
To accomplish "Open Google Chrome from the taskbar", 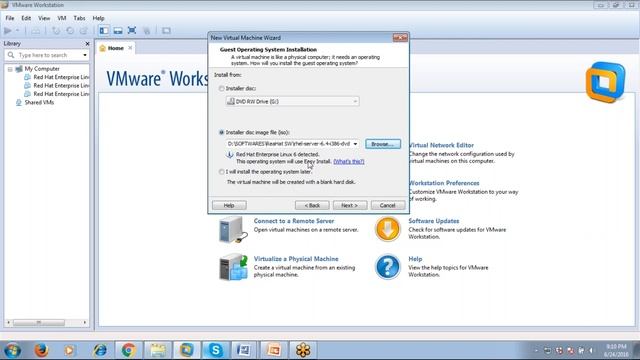I will click(129, 350).
